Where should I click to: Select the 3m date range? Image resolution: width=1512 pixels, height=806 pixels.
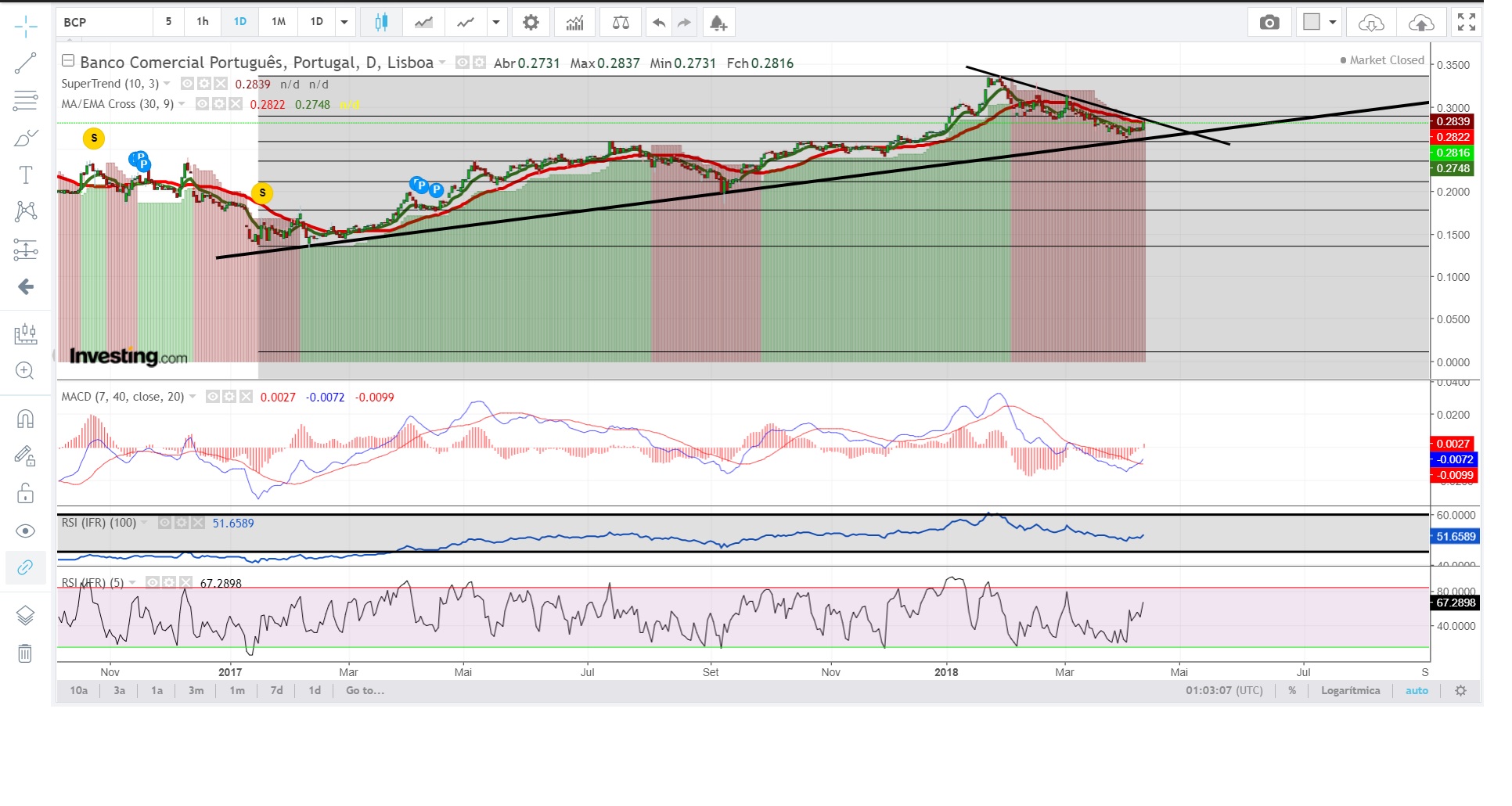(x=196, y=690)
